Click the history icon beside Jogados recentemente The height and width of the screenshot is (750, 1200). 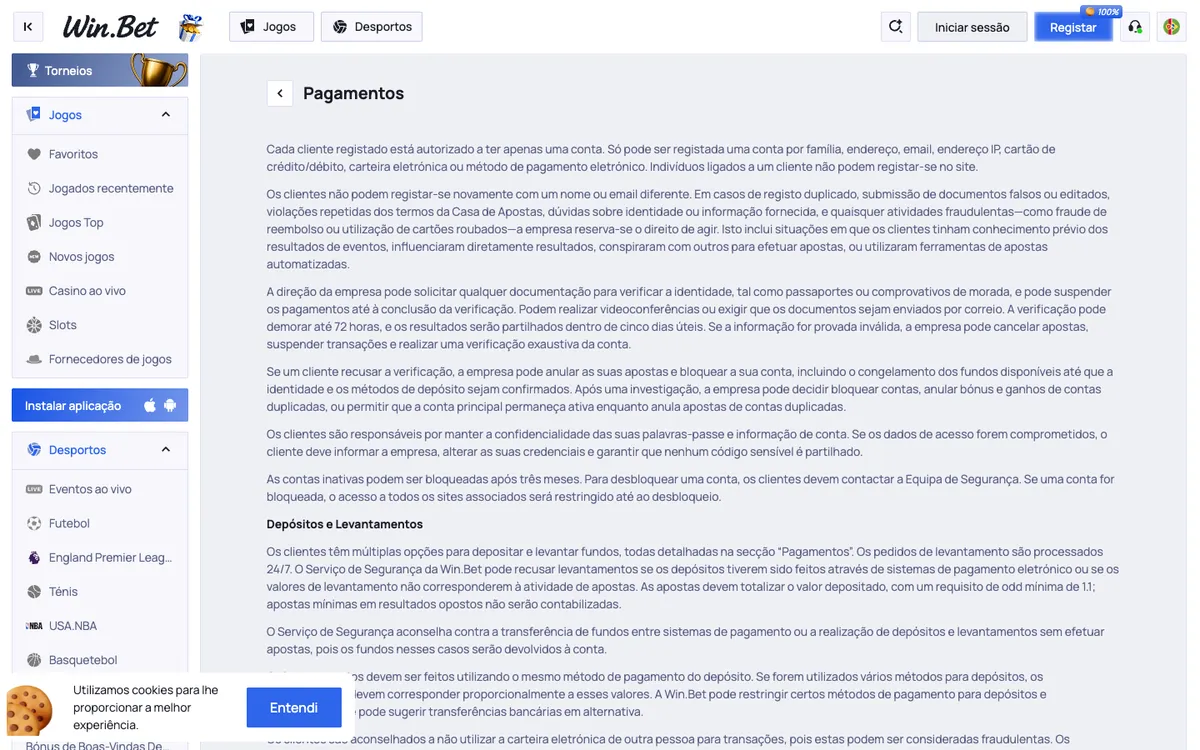pyautogui.click(x=34, y=188)
